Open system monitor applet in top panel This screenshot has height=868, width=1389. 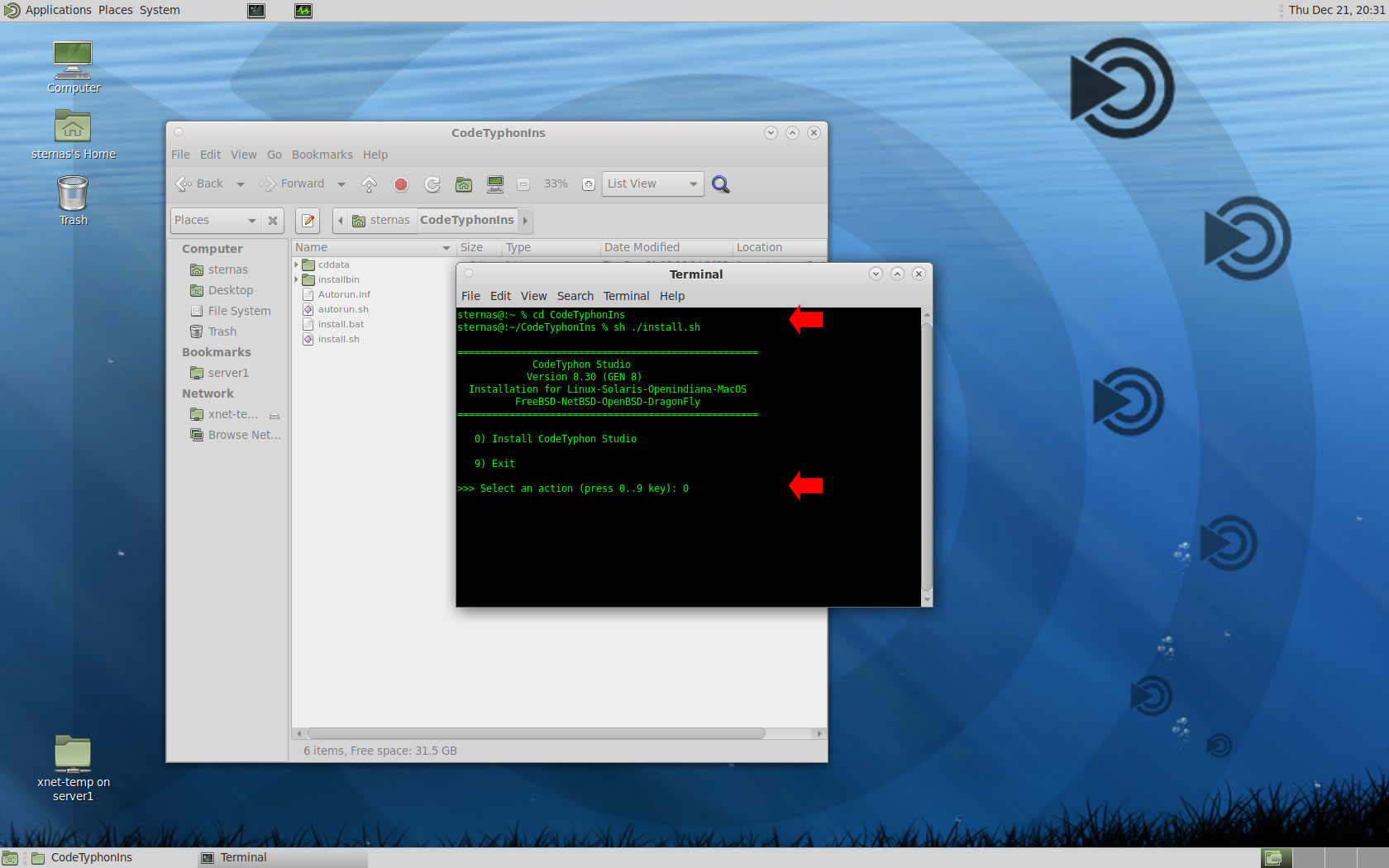[303, 11]
